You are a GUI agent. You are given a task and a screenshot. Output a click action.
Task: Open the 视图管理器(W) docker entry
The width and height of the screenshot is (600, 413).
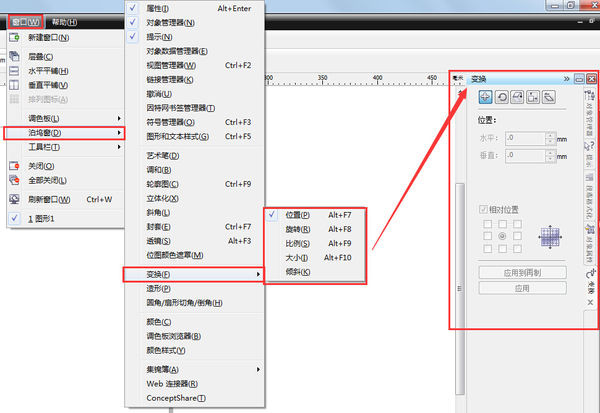pyautogui.click(x=195, y=65)
